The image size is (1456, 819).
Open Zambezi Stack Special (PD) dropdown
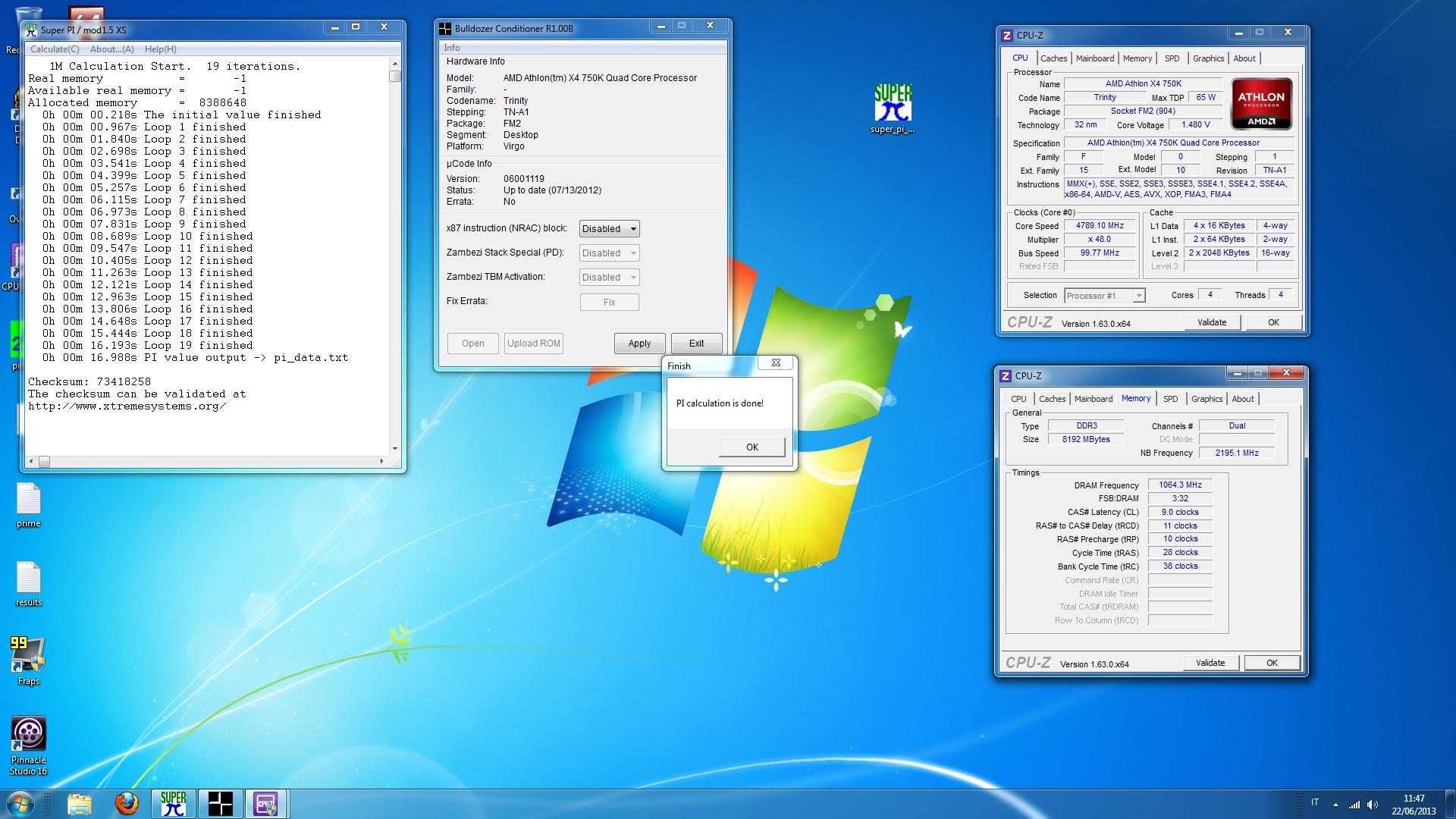(x=609, y=253)
